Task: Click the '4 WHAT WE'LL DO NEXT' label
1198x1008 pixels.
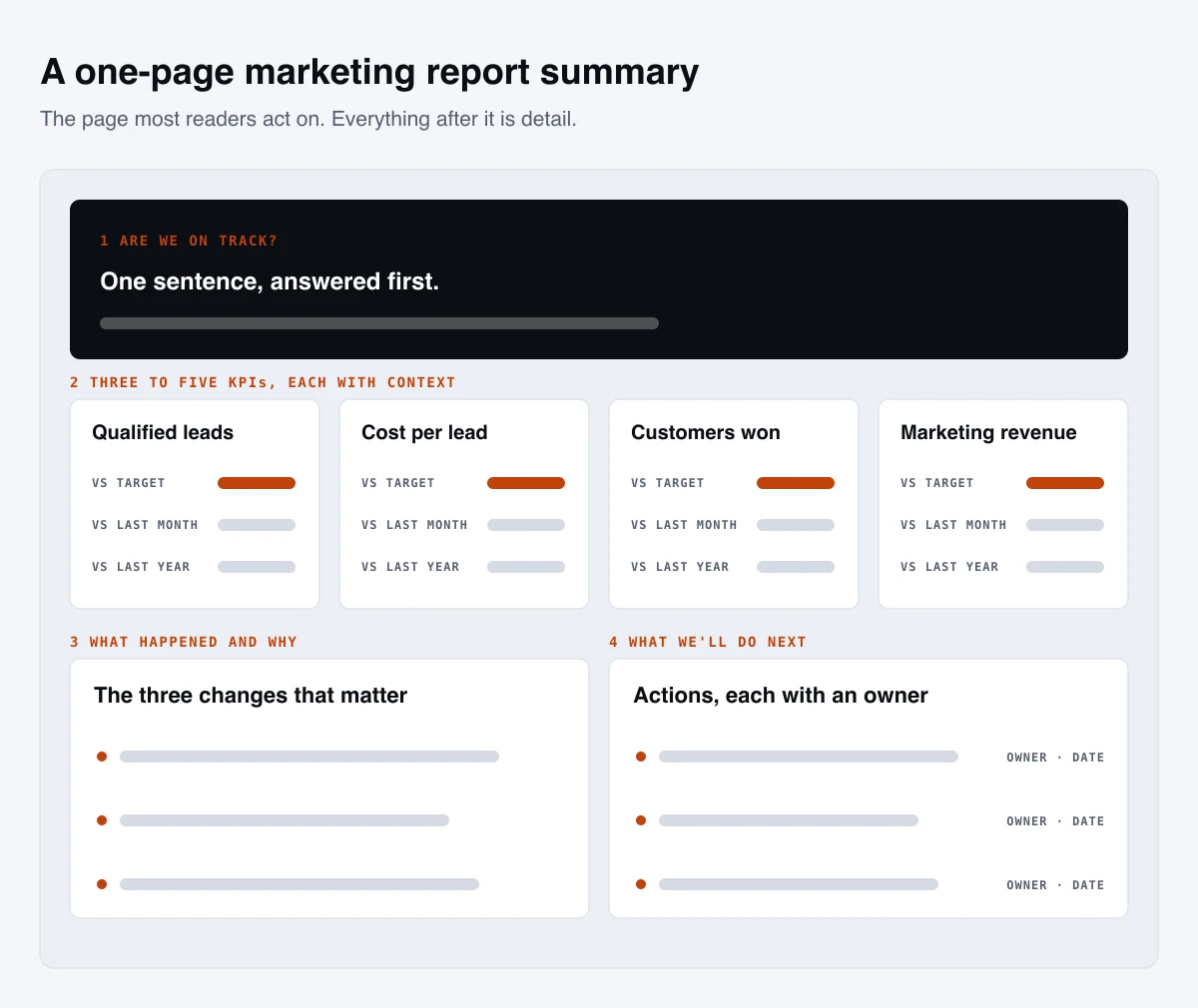Action: (708, 642)
